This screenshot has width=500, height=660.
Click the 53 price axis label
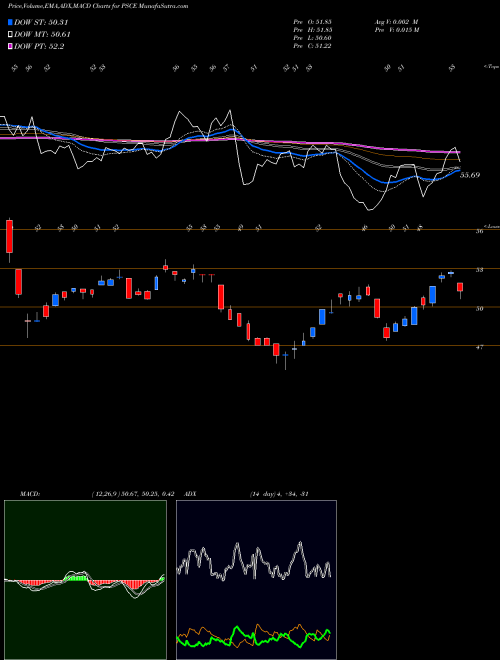(479, 270)
